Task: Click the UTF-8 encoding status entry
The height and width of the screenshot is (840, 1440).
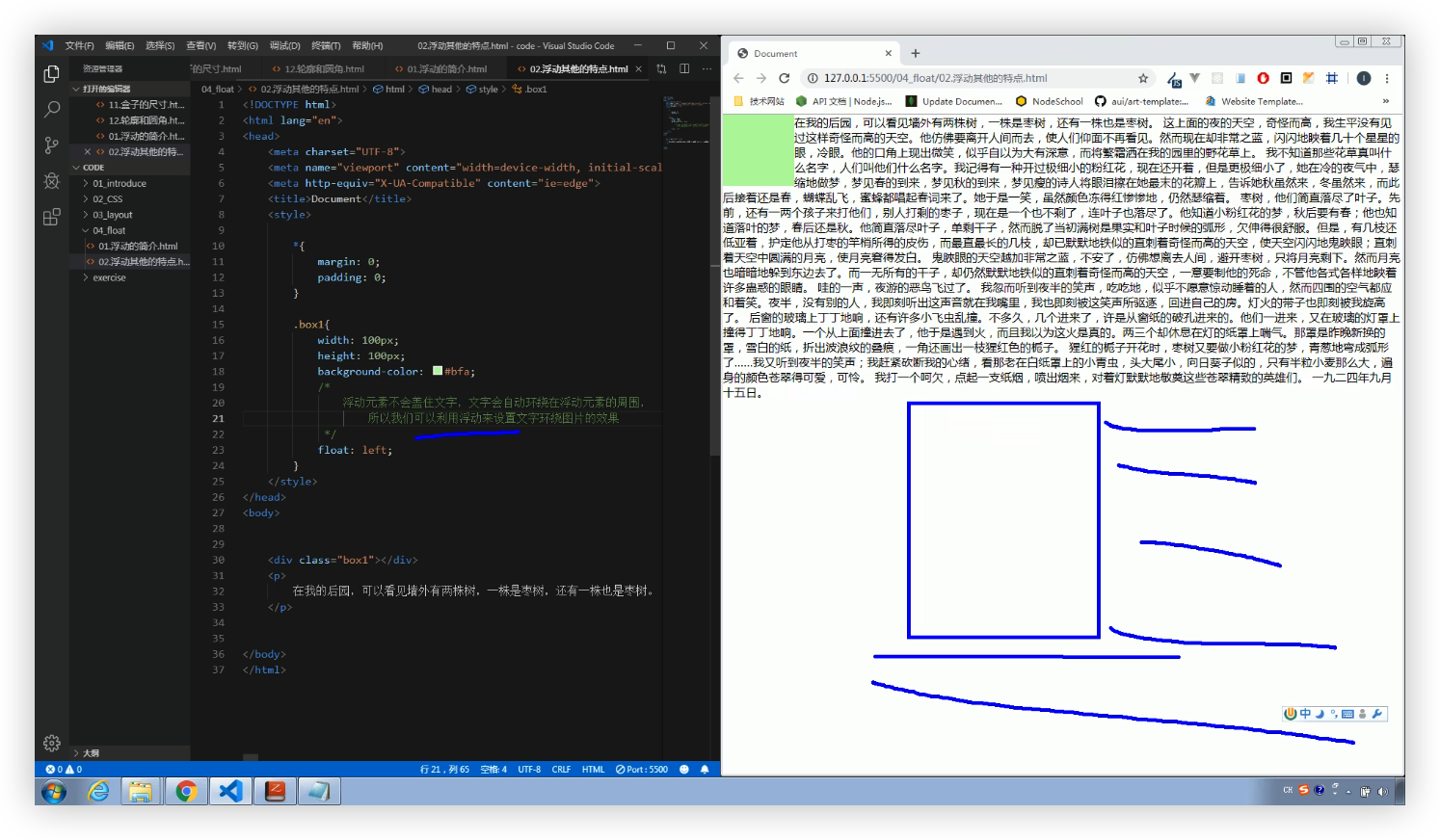Action: (529, 769)
